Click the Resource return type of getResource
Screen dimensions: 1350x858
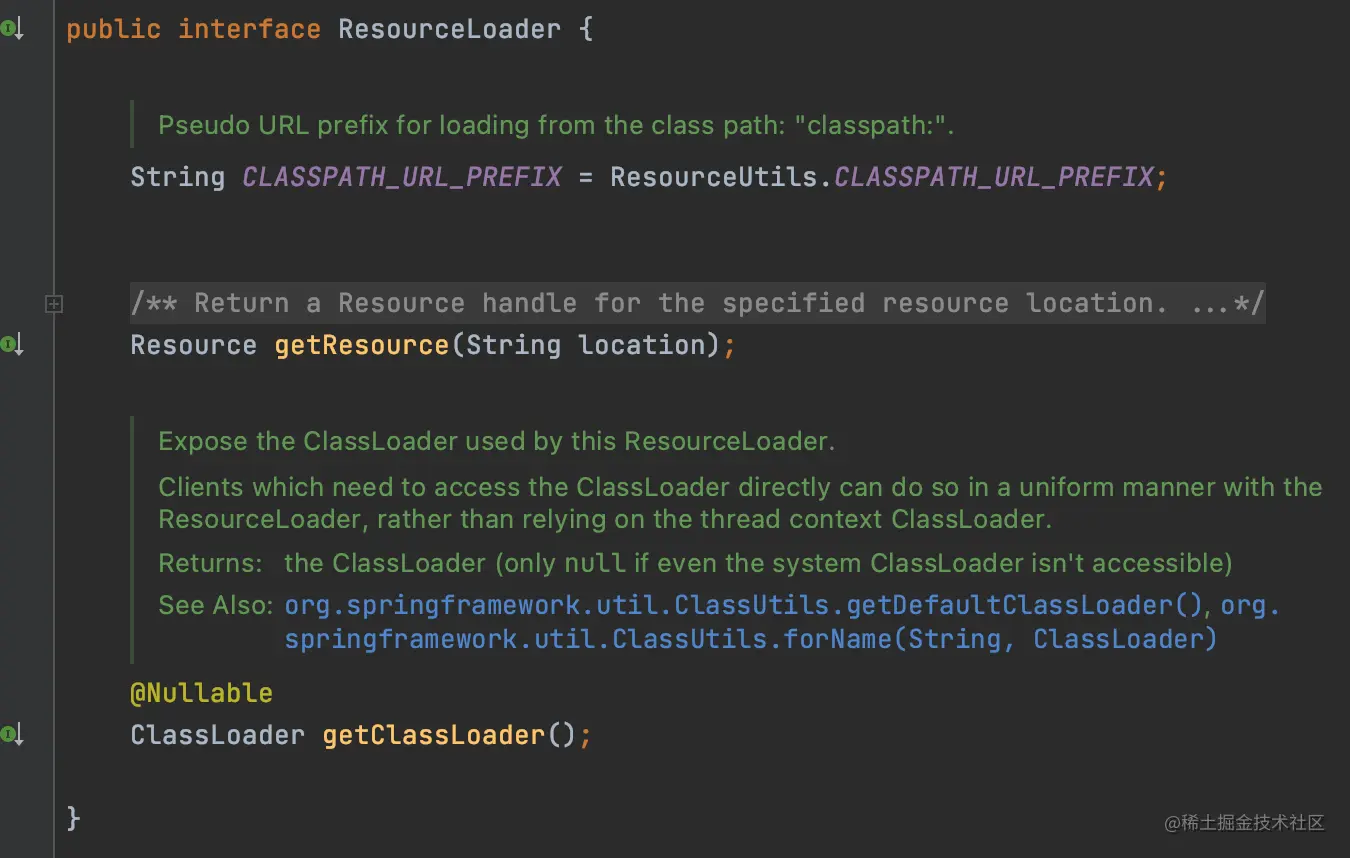coord(193,344)
